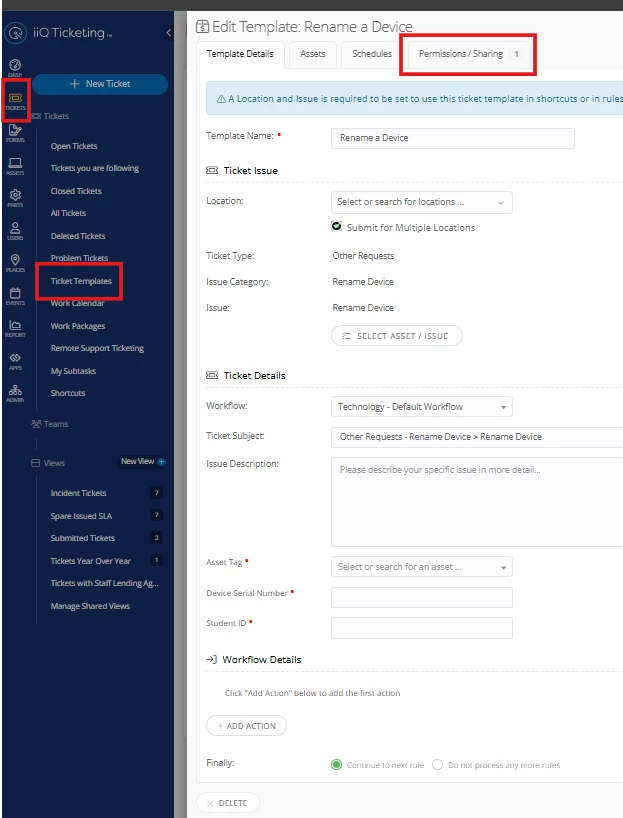Screen dimensions: 623x818
Task: Click the iiQ logo icon
Action: (16, 33)
